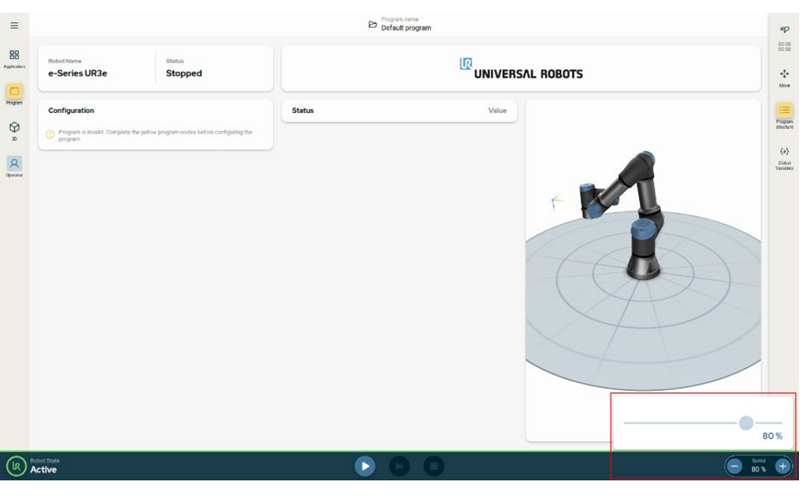This screenshot has width=800, height=500.
Task: Switch to the 3D view icon
Action: click(x=14, y=130)
